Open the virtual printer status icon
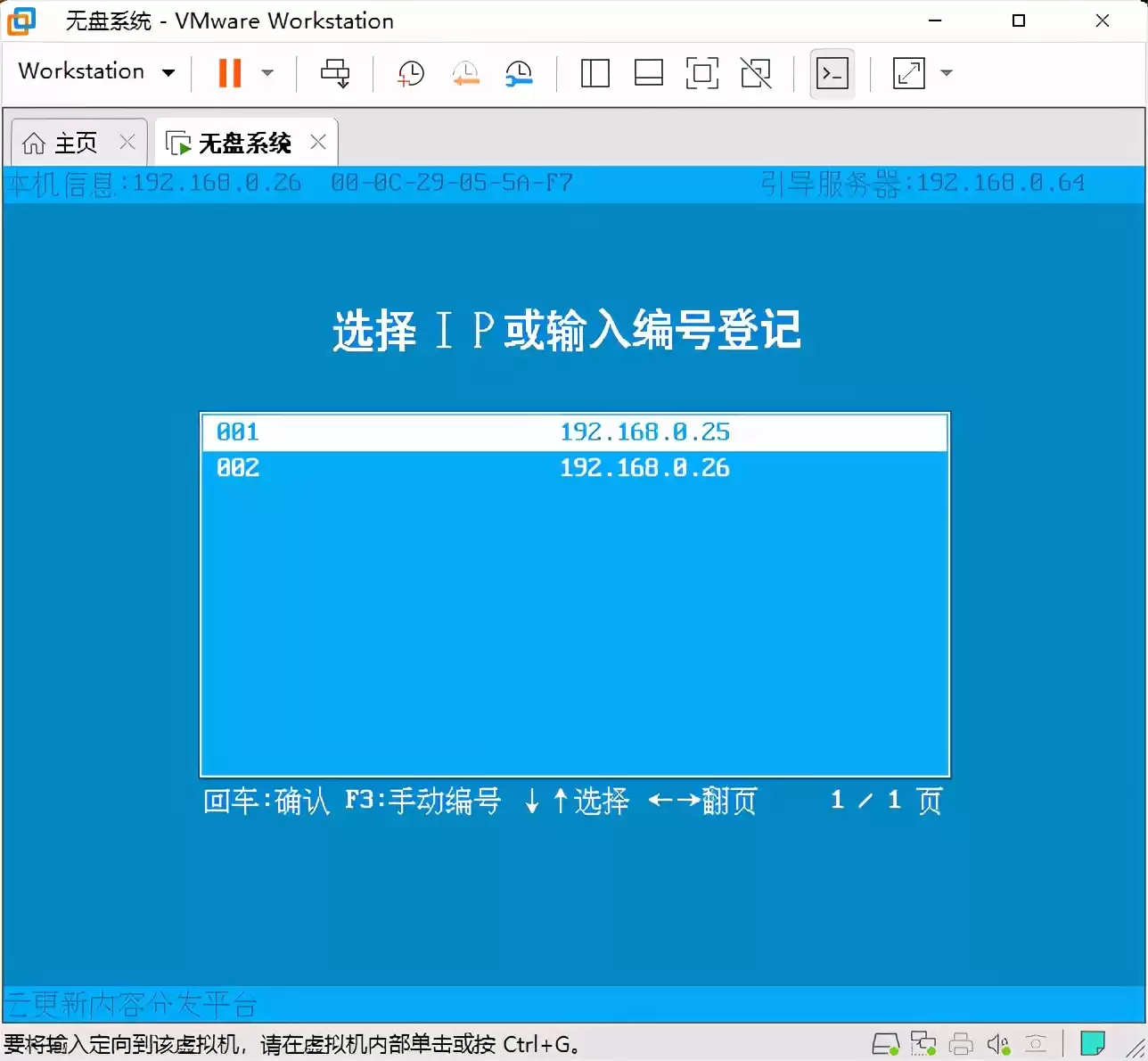This screenshot has width=1148, height=1061. [x=961, y=1042]
